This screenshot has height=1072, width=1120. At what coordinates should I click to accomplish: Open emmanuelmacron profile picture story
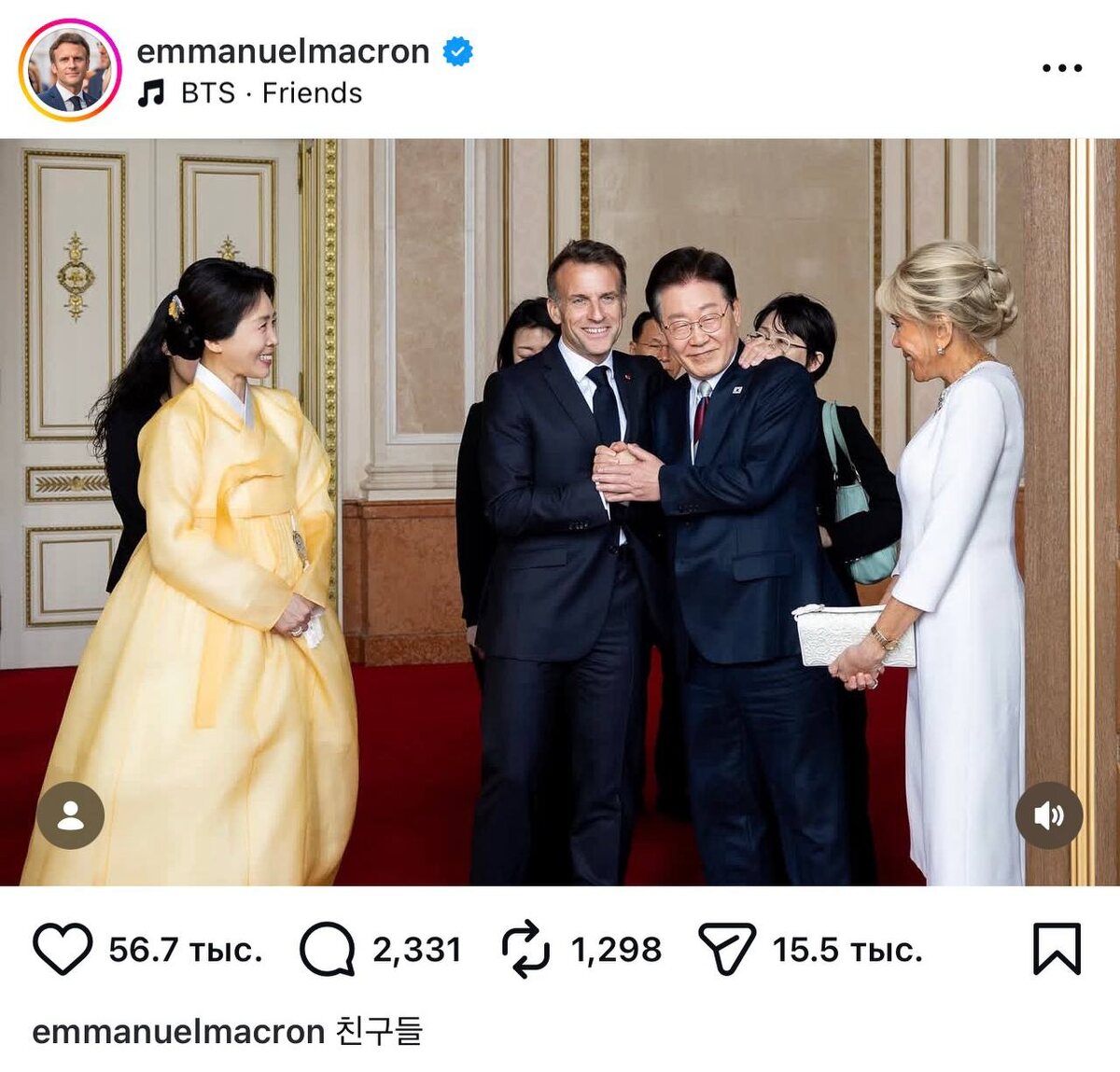coord(70,70)
